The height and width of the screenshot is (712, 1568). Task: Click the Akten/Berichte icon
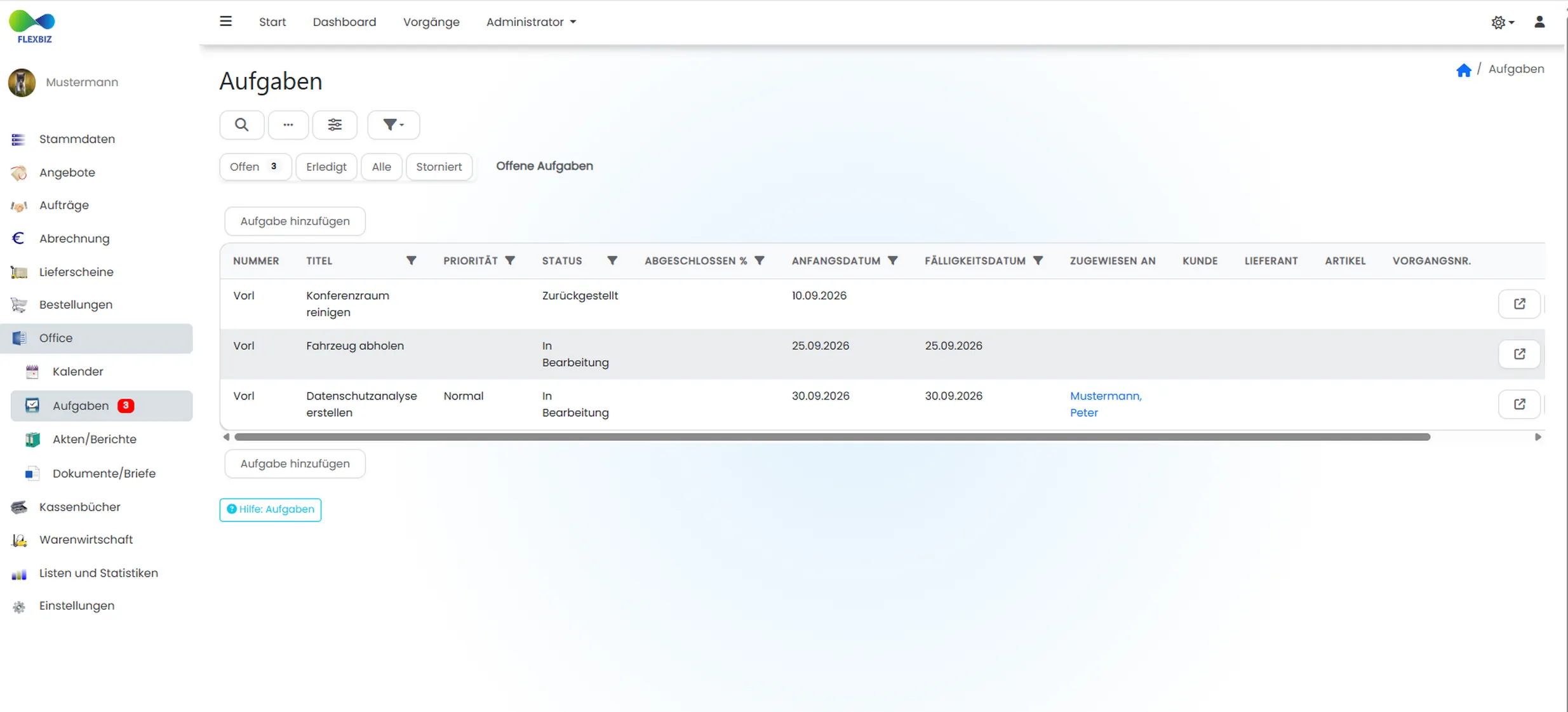tap(32, 440)
